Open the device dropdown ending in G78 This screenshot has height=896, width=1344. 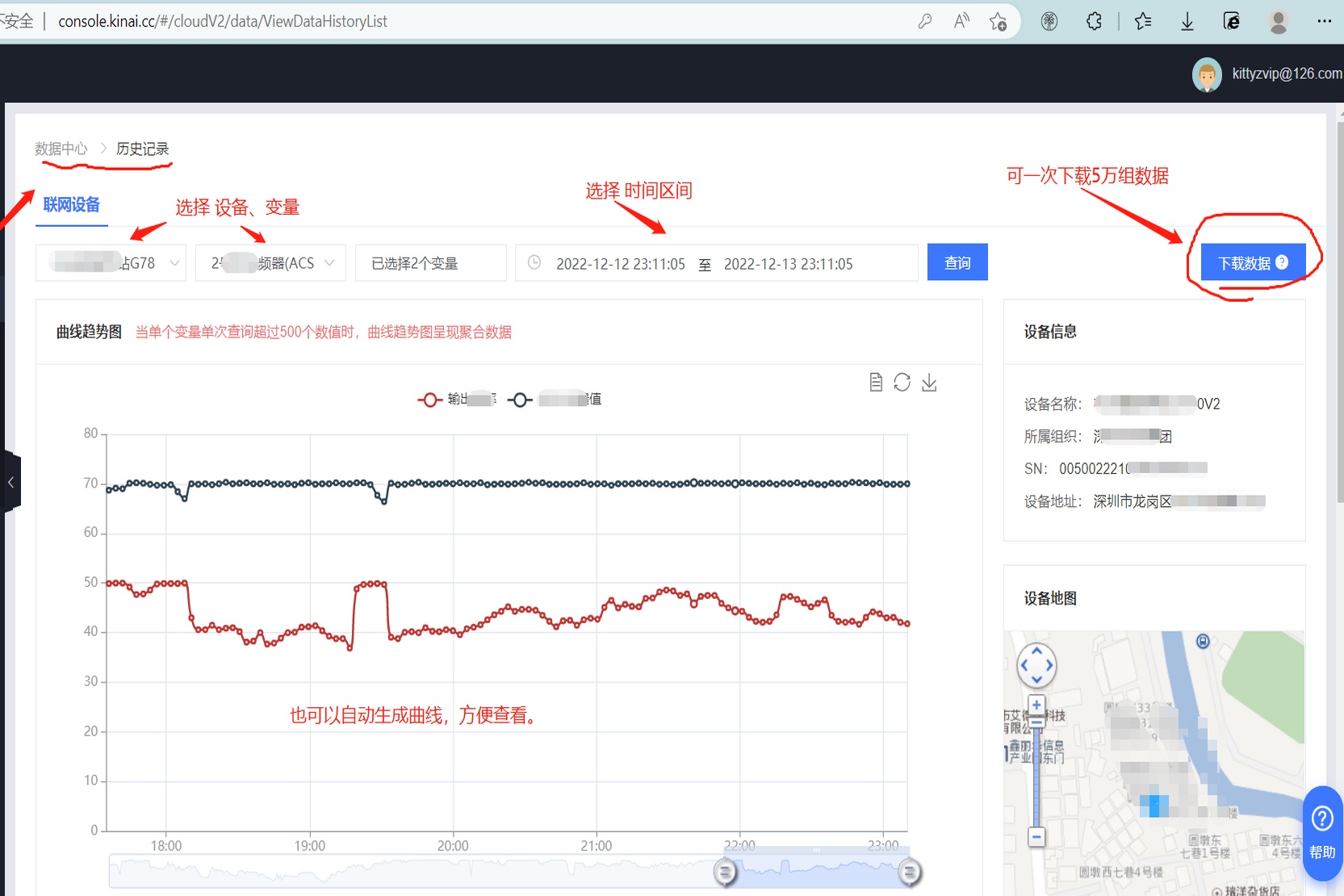[111, 263]
